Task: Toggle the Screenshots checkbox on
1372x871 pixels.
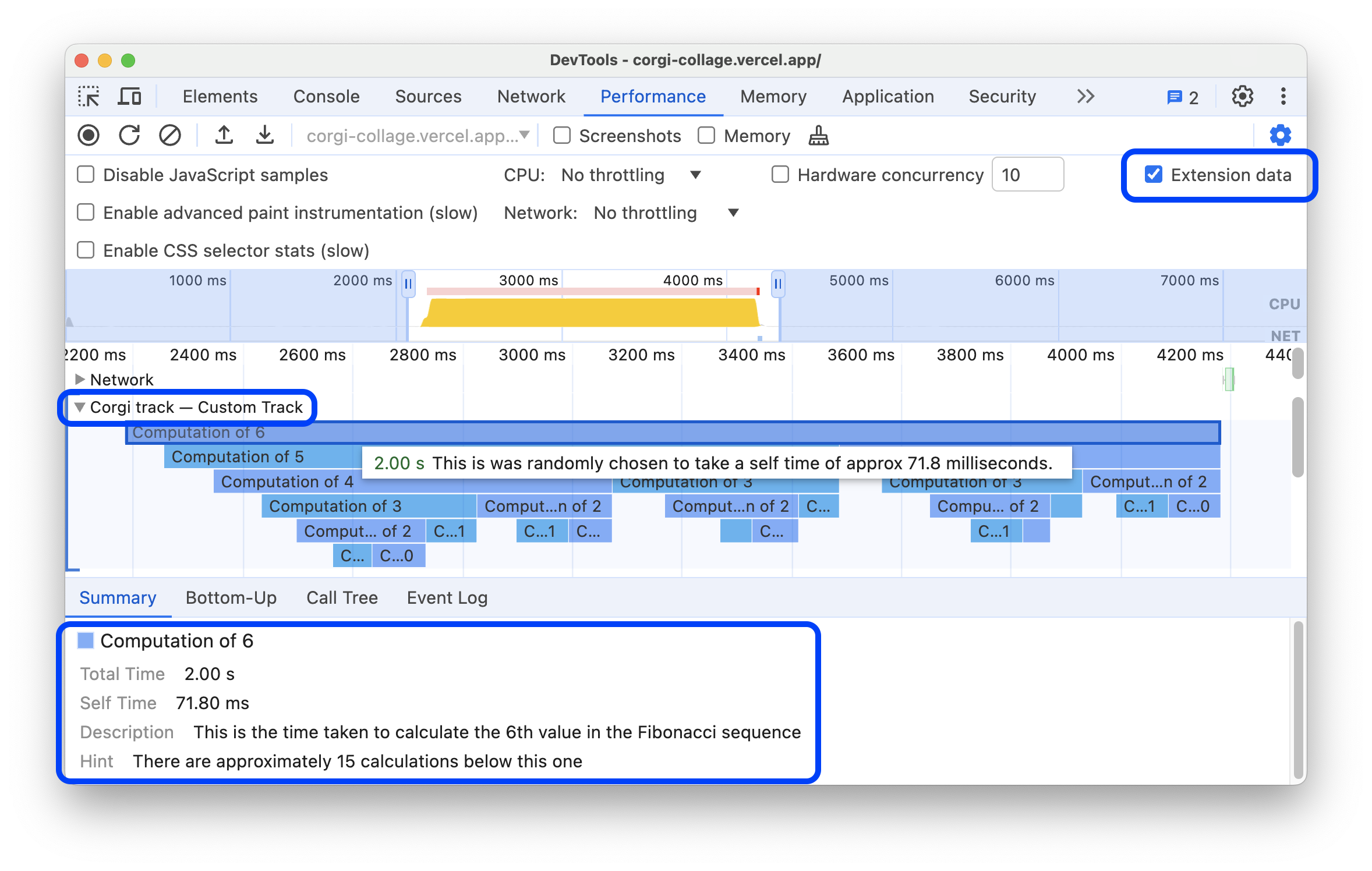Action: pos(561,136)
